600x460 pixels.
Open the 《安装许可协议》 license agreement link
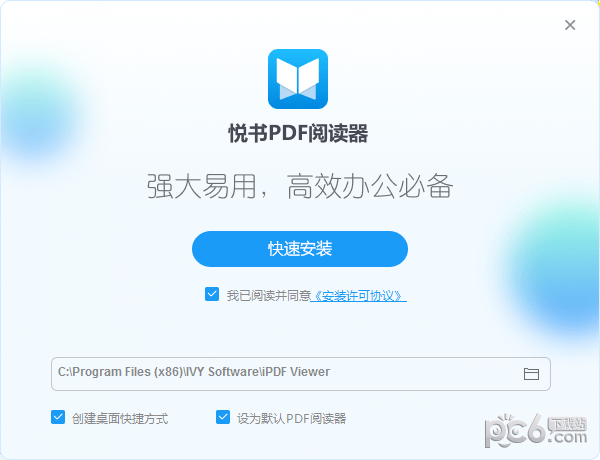pos(359,296)
